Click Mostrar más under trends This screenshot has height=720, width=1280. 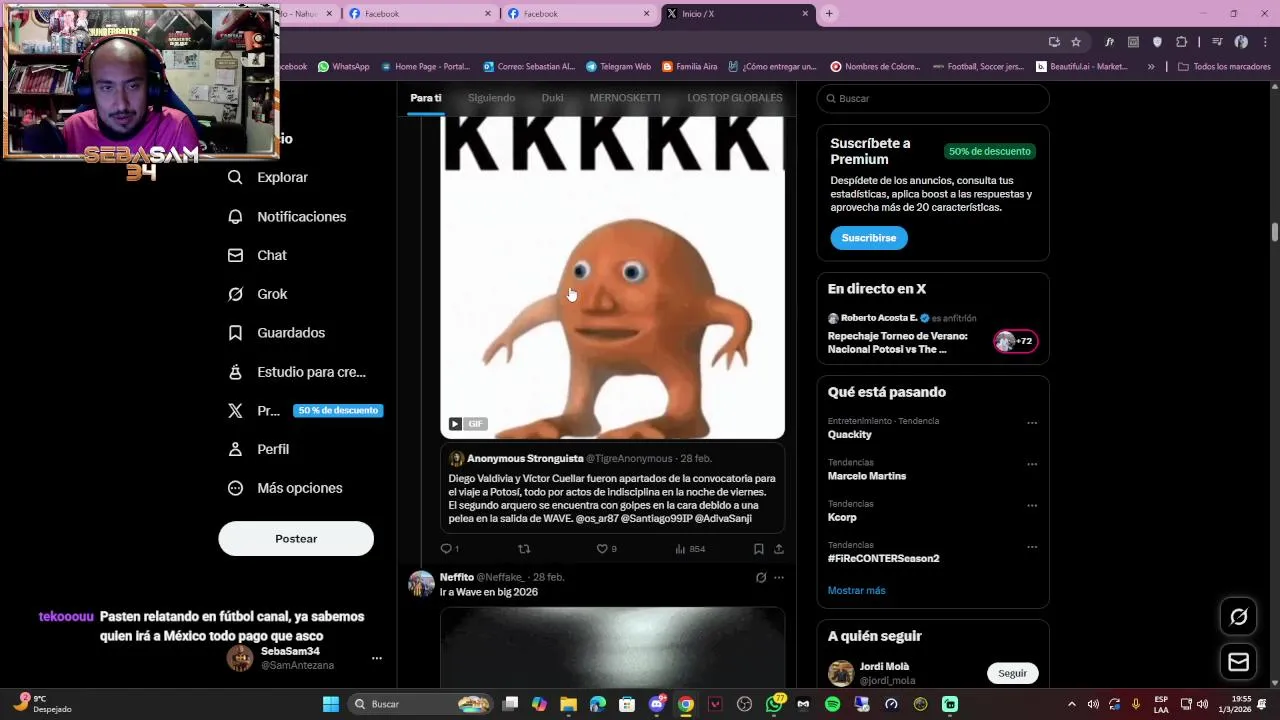point(856,590)
